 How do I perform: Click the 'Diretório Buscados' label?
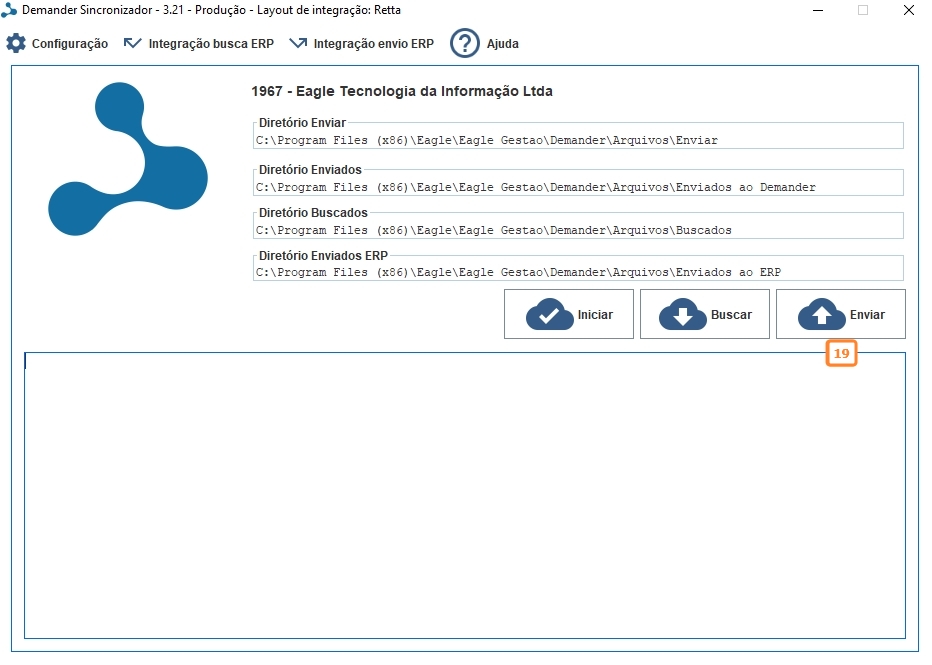[313, 213]
